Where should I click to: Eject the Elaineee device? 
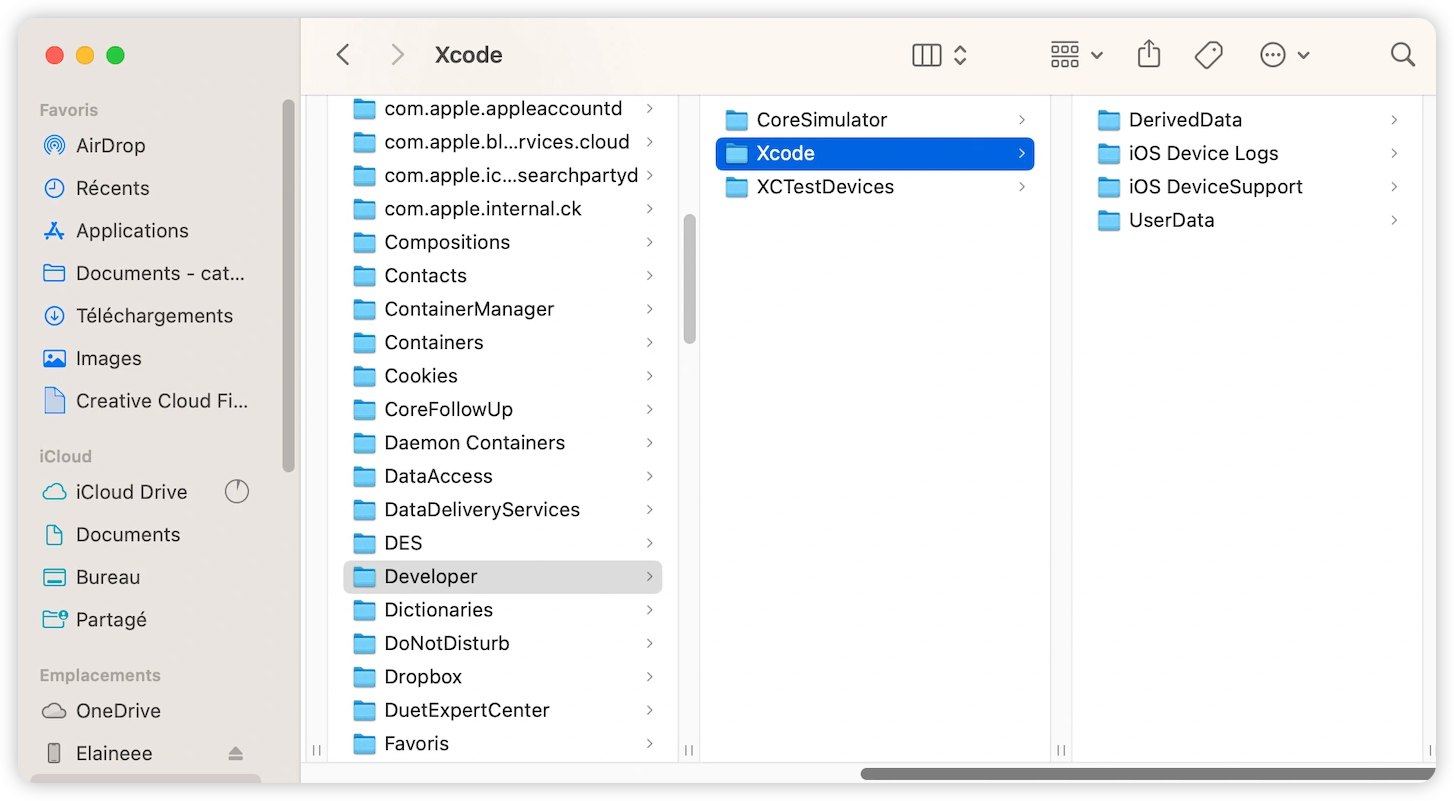point(235,753)
